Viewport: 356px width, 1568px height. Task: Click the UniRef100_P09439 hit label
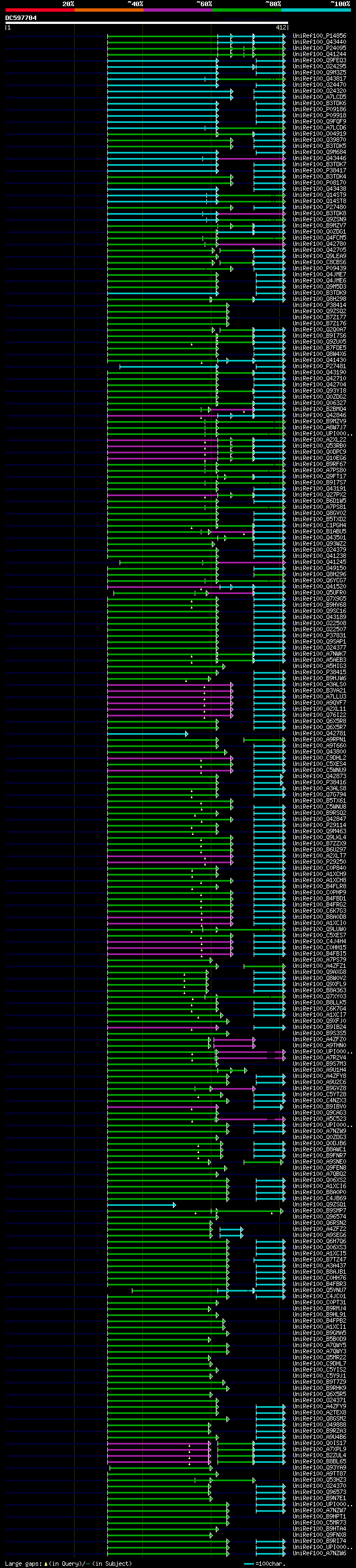[x=319, y=268]
